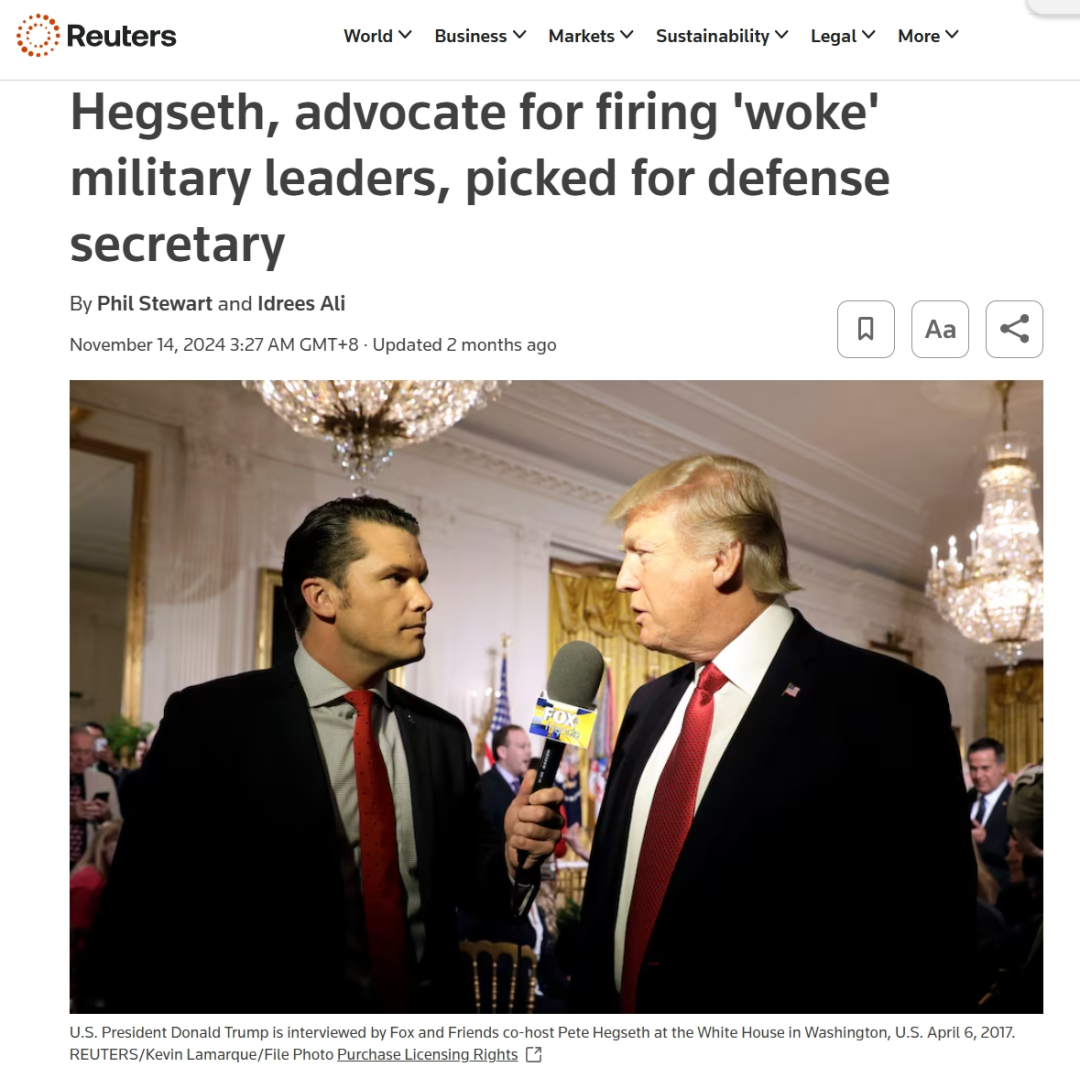Expand the Business dropdown arrow
This screenshot has width=1080, height=1078.
519,35
